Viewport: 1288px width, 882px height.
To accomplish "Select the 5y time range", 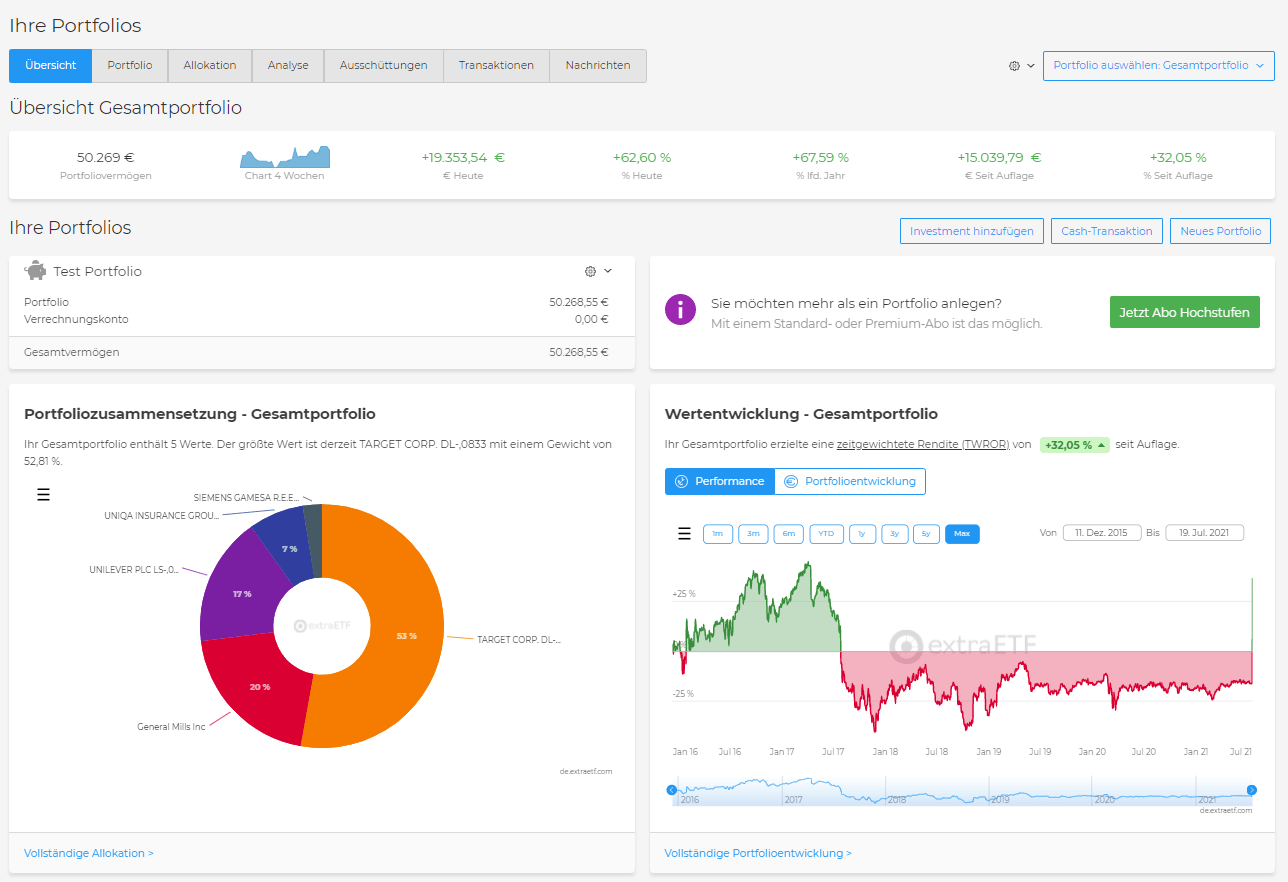I will coord(926,534).
